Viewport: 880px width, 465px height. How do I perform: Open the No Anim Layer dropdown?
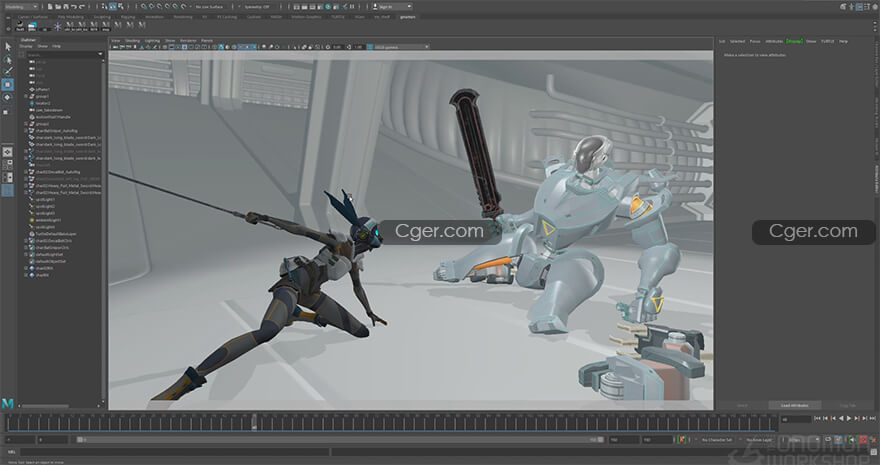[759, 440]
